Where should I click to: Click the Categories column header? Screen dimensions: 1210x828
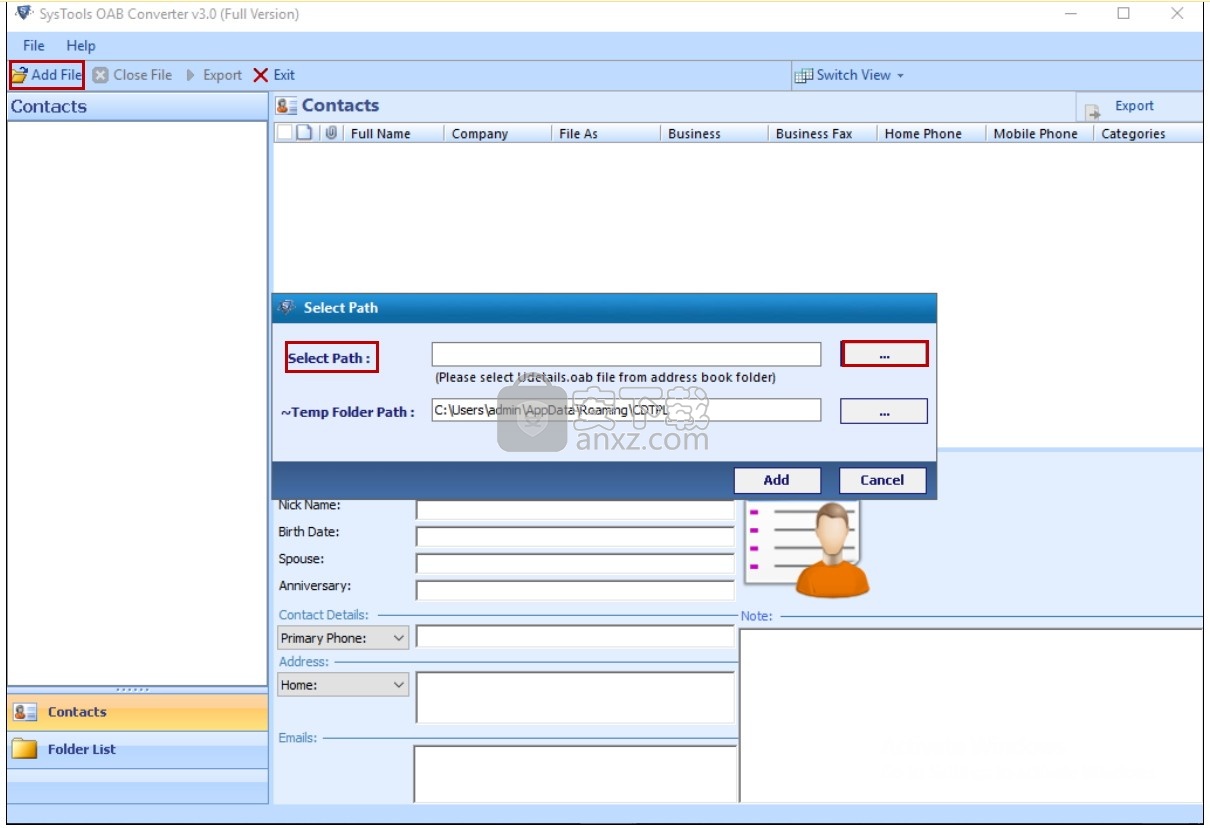[x=1148, y=133]
